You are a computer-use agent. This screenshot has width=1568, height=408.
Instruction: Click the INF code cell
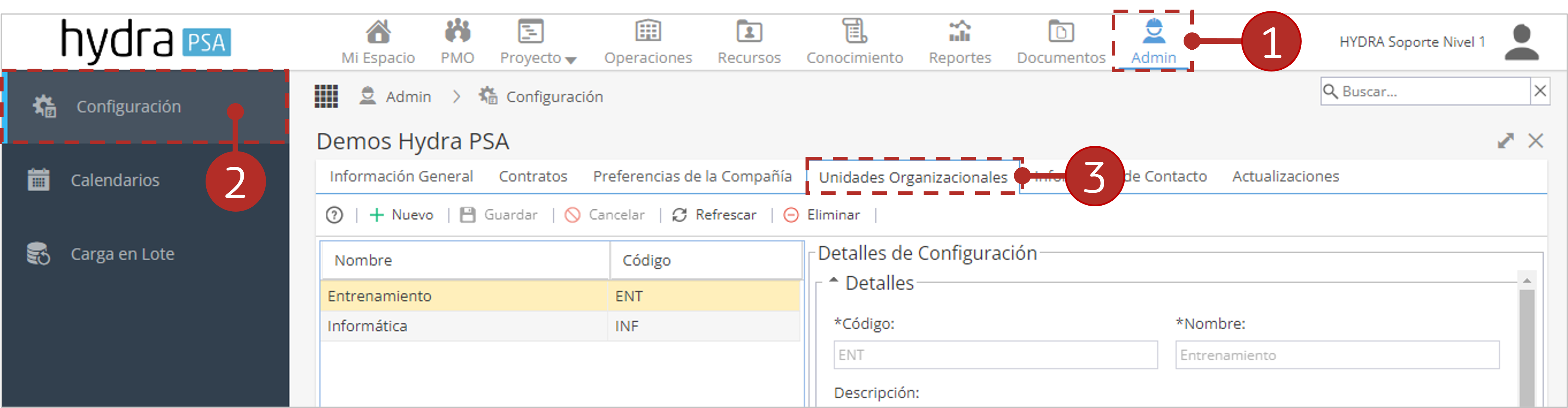point(704,326)
